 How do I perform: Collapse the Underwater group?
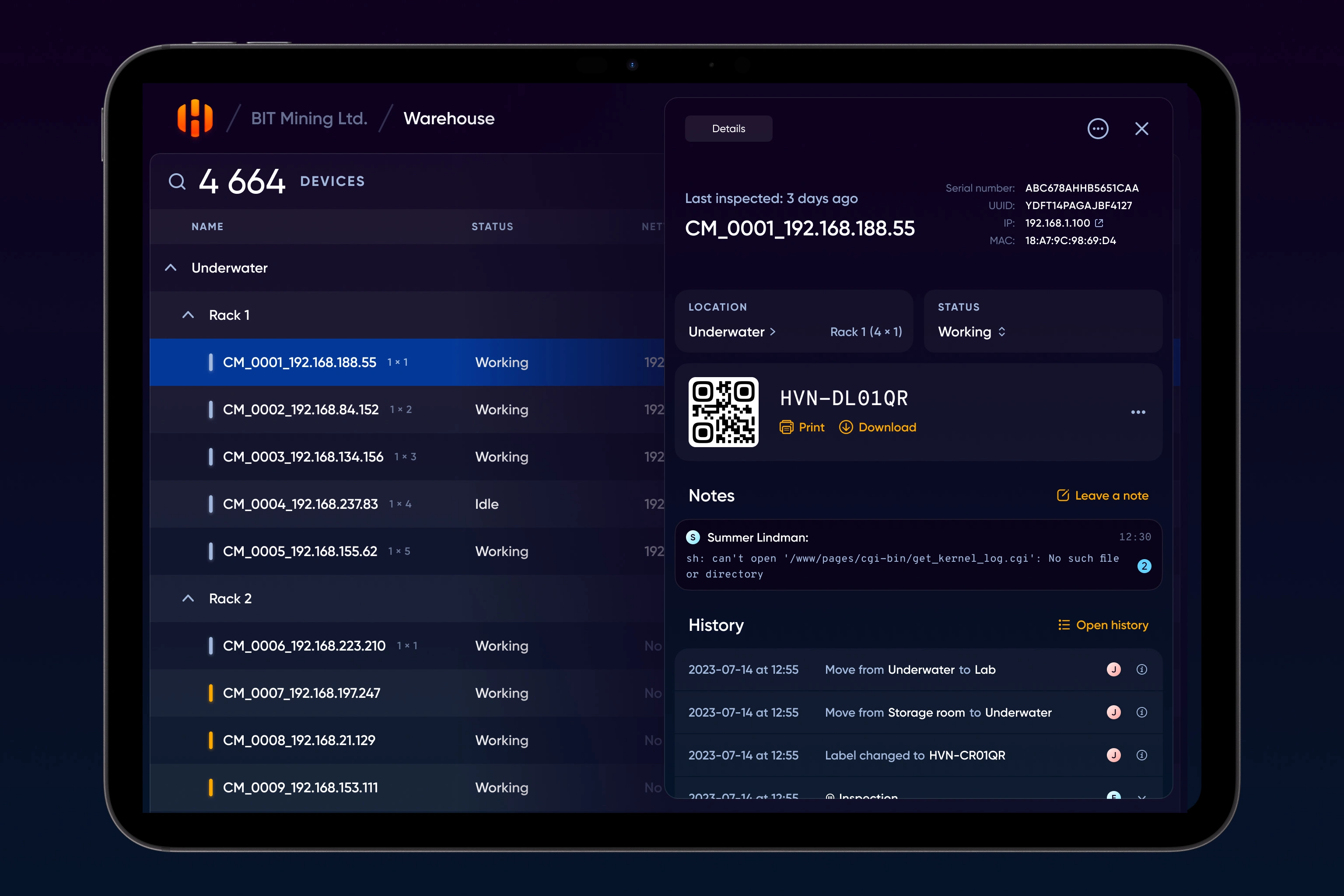coord(170,268)
